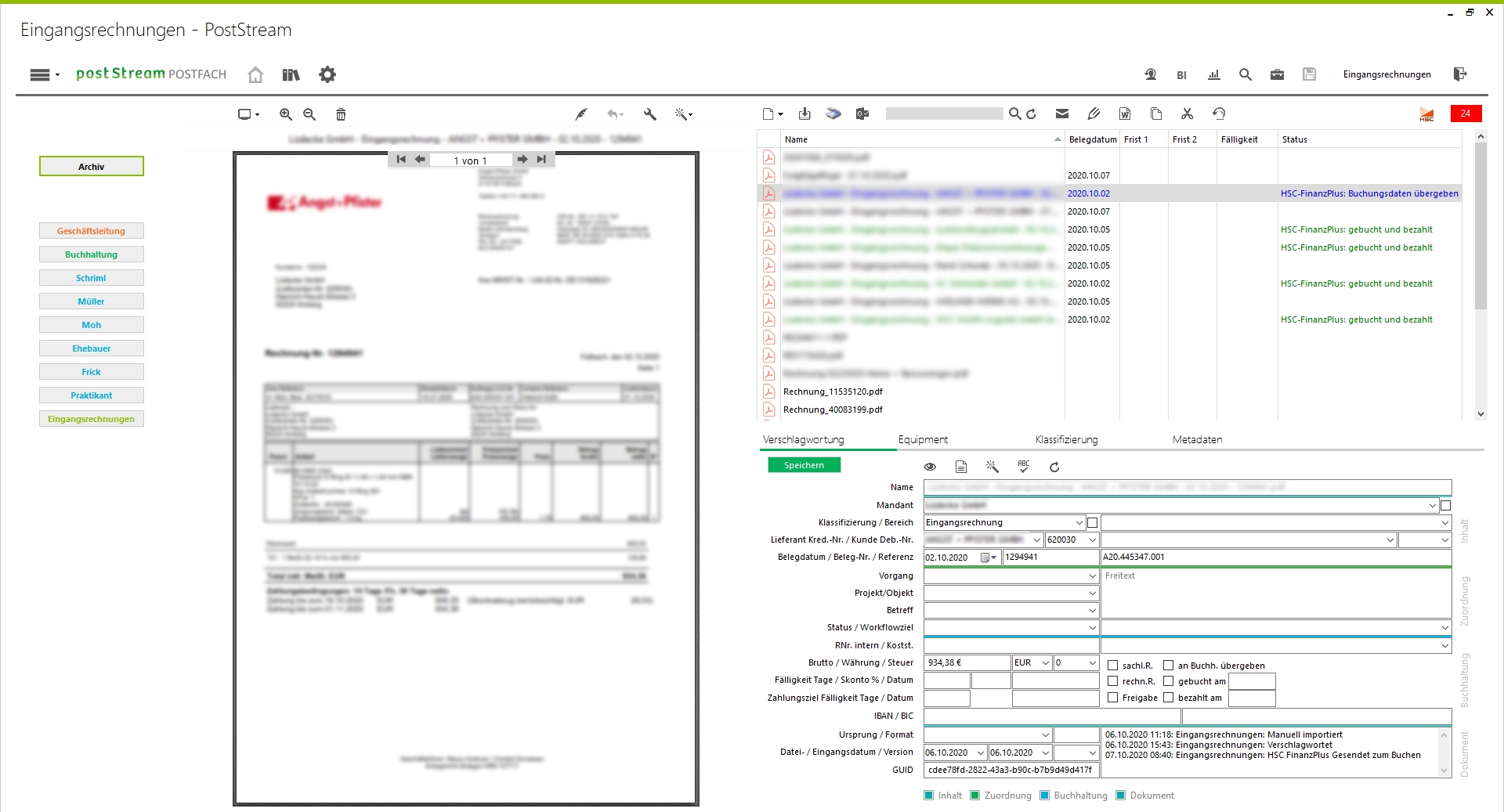Send document by email envelope icon
The width and height of the screenshot is (1504, 812).
[1062, 114]
